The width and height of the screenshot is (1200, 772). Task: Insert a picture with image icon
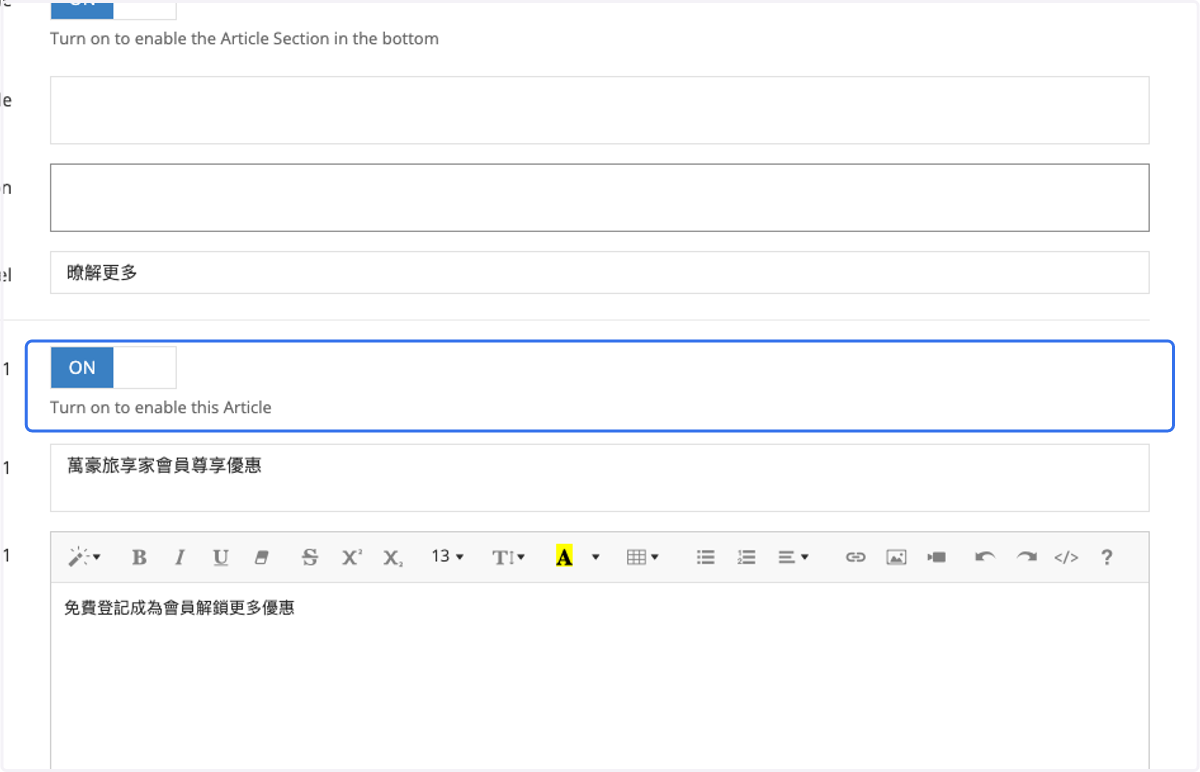pyautogui.click(x=896, y=557)
